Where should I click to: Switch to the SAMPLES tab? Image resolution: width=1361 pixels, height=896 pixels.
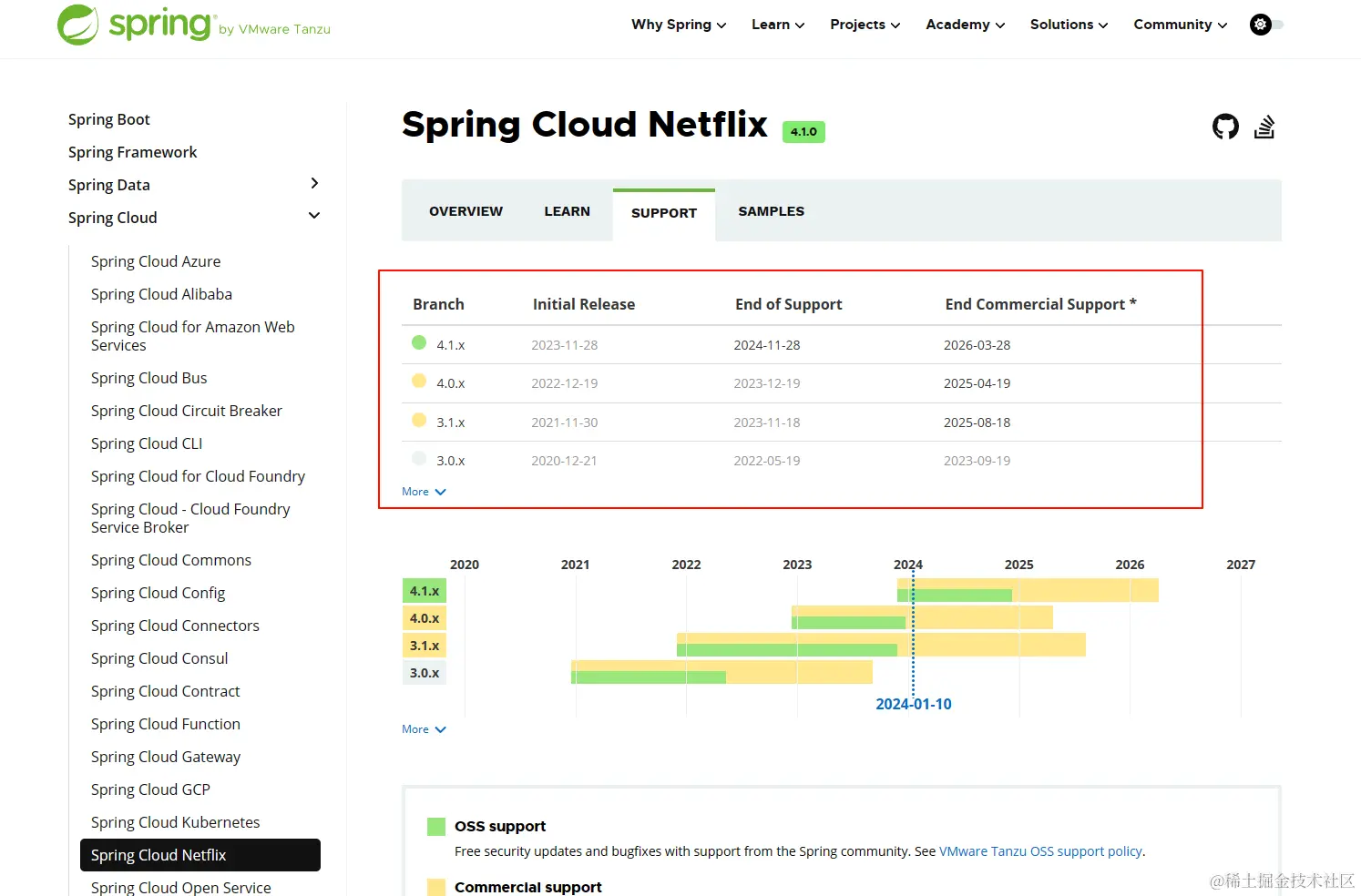point(771,211)
